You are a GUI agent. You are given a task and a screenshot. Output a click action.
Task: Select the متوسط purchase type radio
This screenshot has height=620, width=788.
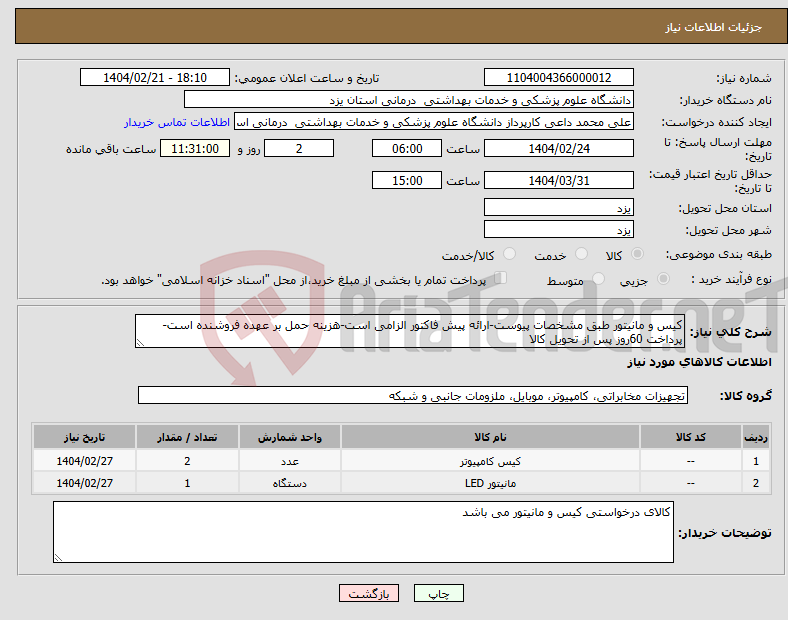pyautogui.click(x=598, y=279)
